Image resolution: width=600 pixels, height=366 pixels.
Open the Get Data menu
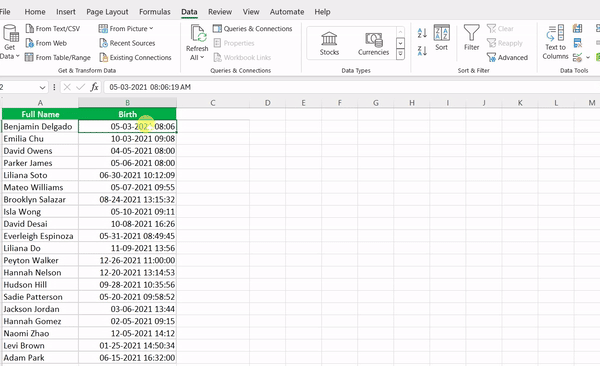pyautogui.click(x=10, y=42)
